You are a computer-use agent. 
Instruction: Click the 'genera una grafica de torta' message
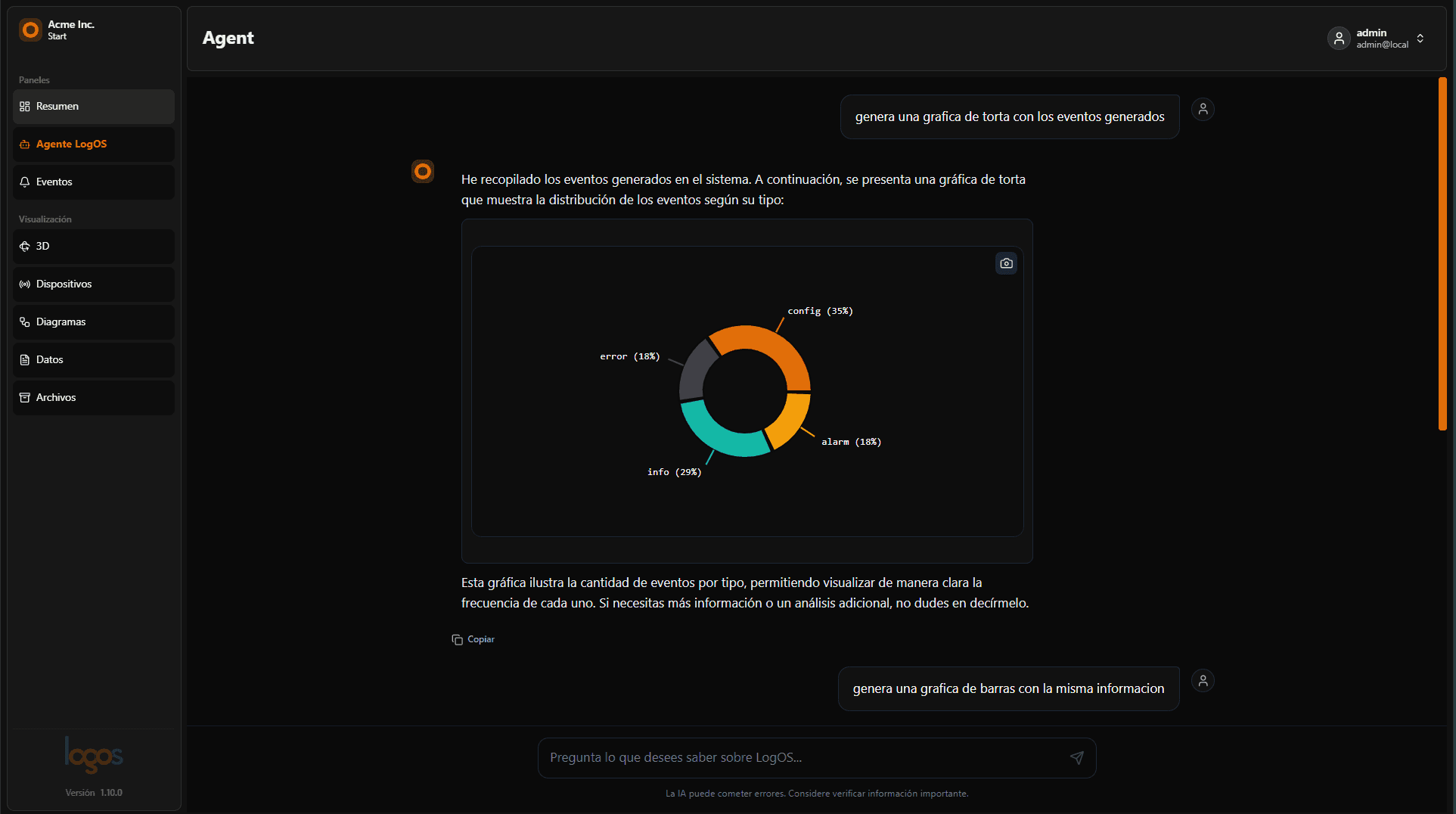1010,117
